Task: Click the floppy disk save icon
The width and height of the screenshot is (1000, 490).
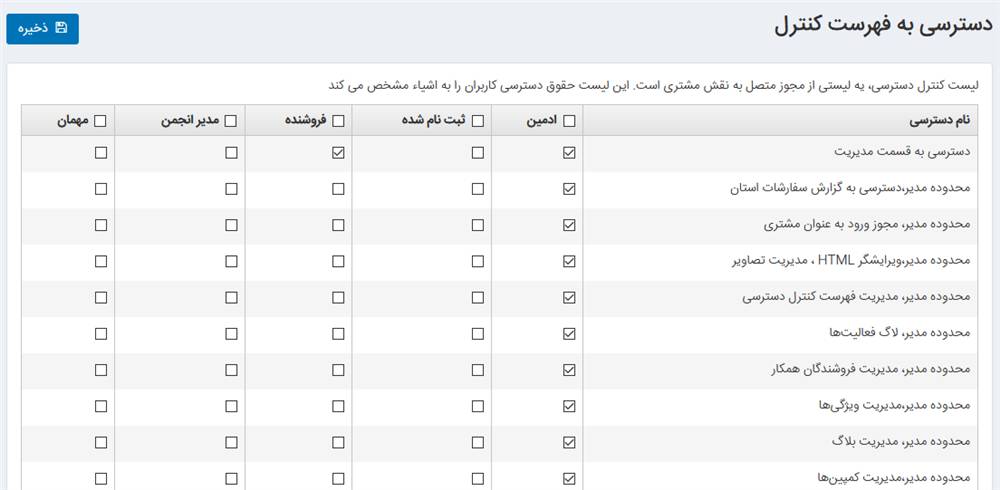Action: coord(61,28)
